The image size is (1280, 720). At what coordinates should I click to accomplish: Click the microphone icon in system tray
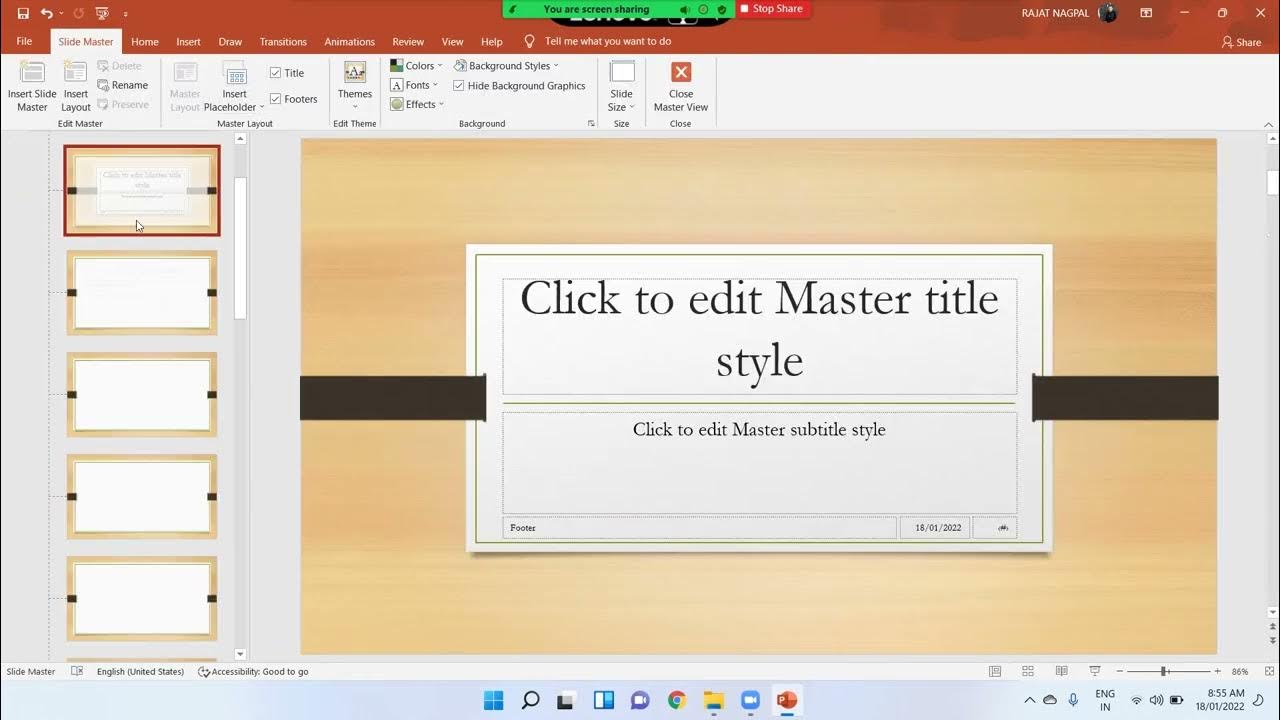(x=1073, y=700)
